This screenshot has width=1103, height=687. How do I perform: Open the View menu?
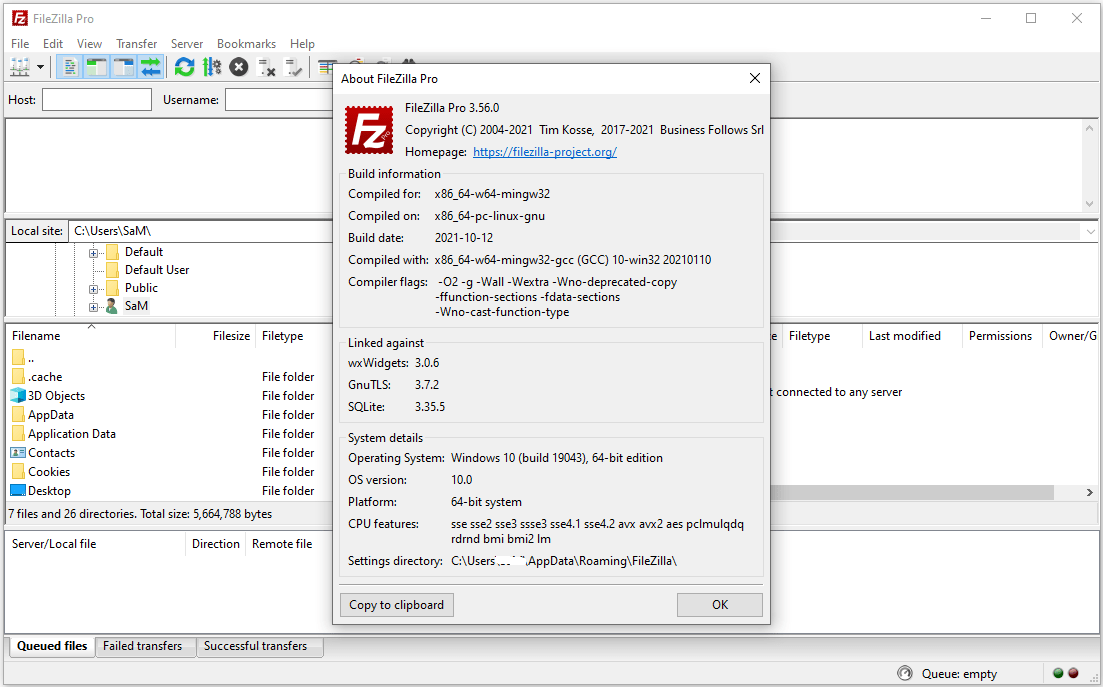[89, 44]
